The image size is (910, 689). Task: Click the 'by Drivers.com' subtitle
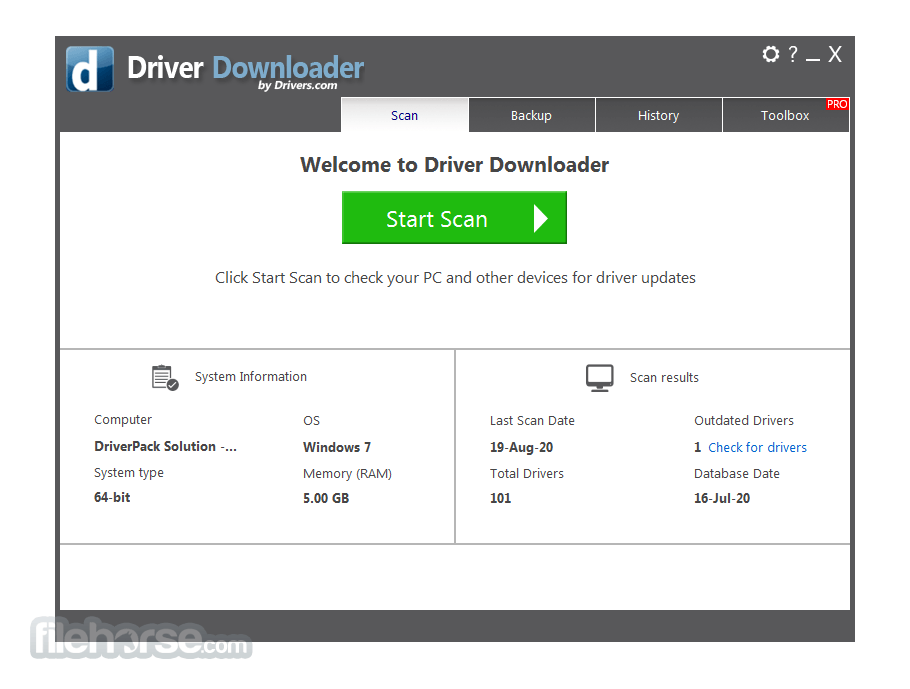298,85
